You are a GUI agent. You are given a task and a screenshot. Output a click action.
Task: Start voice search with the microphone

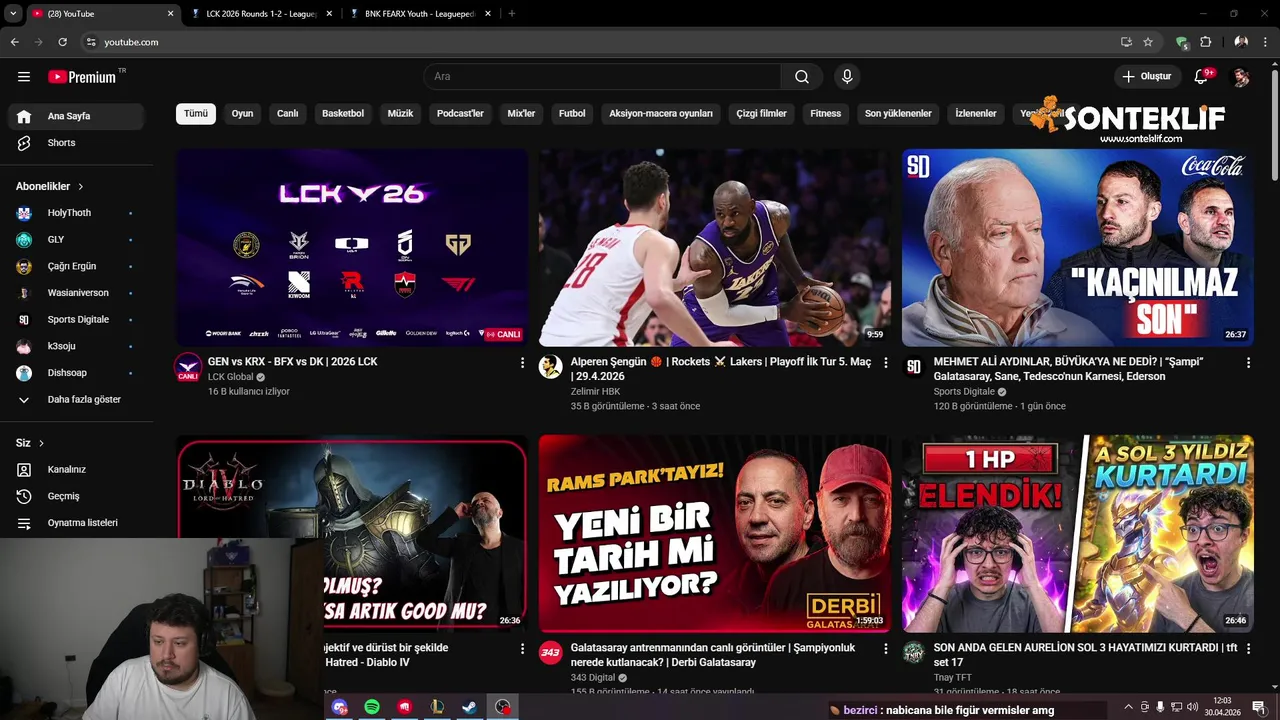point(847,77)
